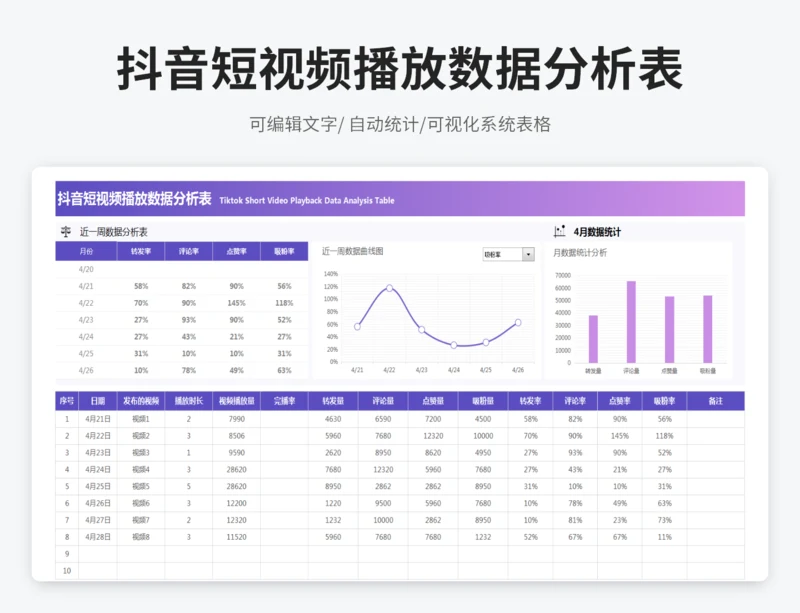Select the 2620 forward count cell

coord(333,453)
